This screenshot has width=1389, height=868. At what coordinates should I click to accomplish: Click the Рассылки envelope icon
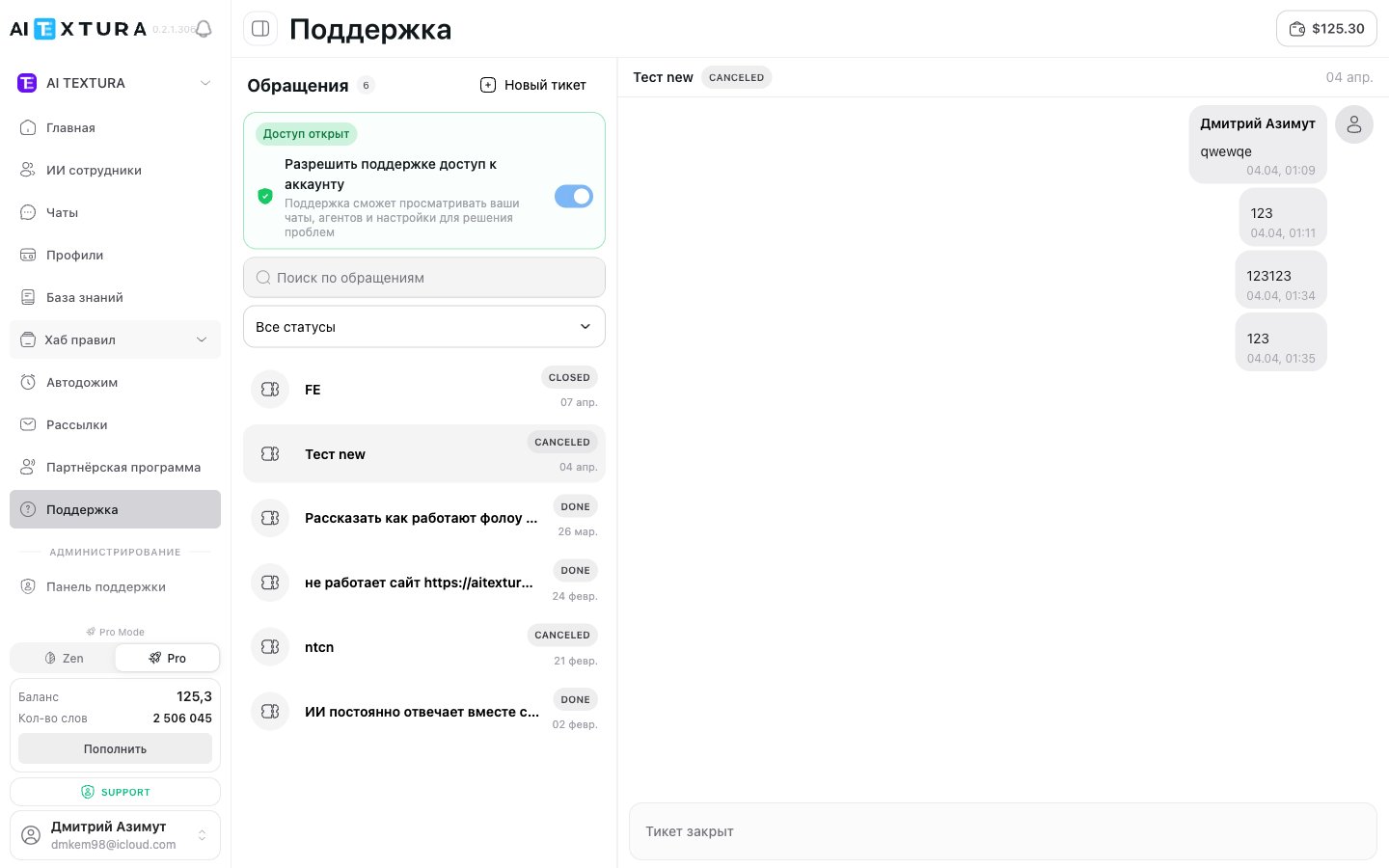28,424
